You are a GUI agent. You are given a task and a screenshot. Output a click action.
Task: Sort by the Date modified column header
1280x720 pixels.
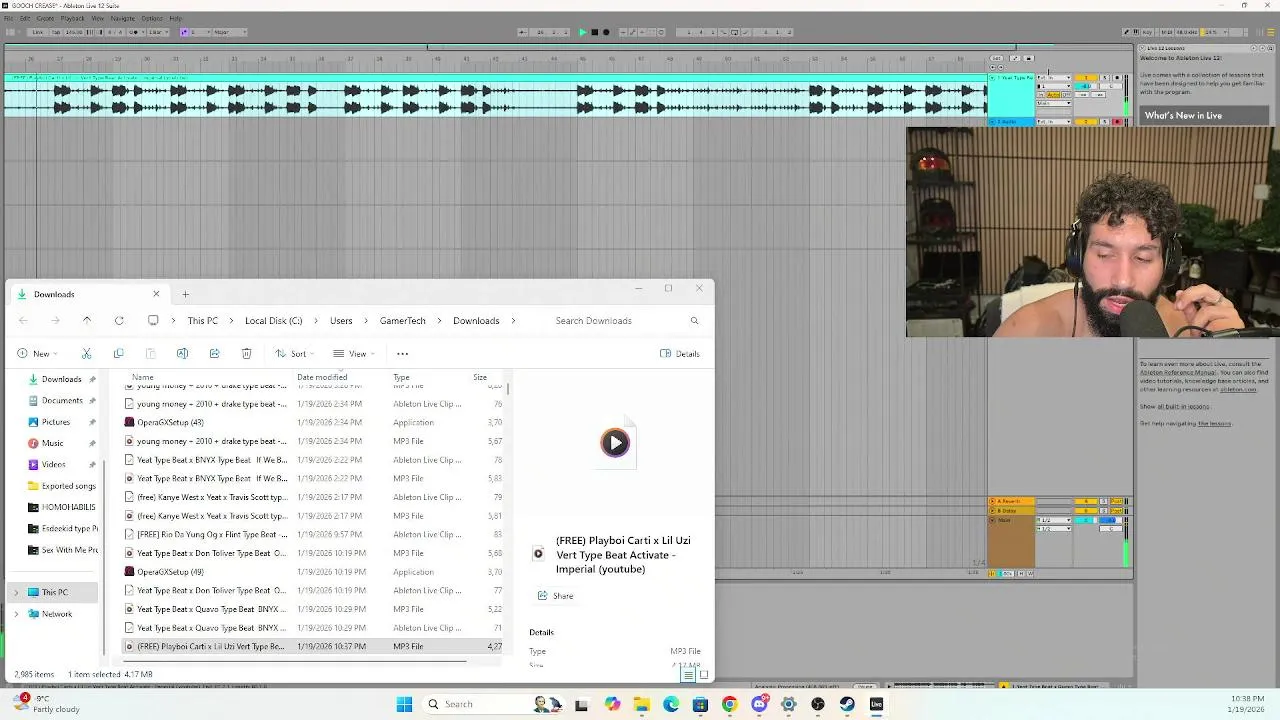[x=322, y=377]
